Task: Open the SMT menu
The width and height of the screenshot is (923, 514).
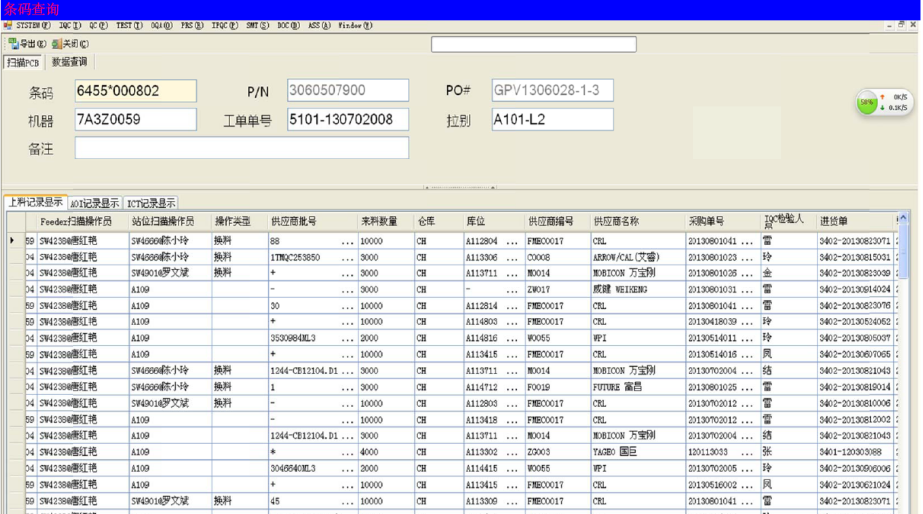Action: click(x=257, y=25)
